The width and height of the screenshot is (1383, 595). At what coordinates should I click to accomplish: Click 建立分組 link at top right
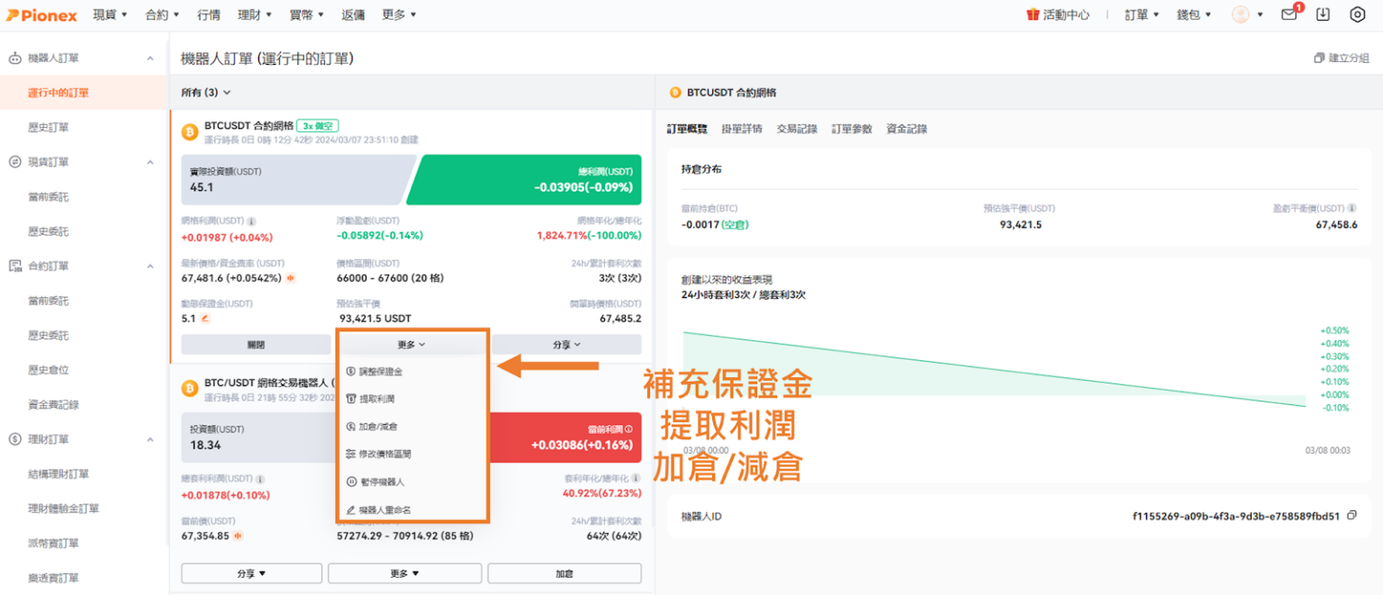click(x=1342, y=59)
